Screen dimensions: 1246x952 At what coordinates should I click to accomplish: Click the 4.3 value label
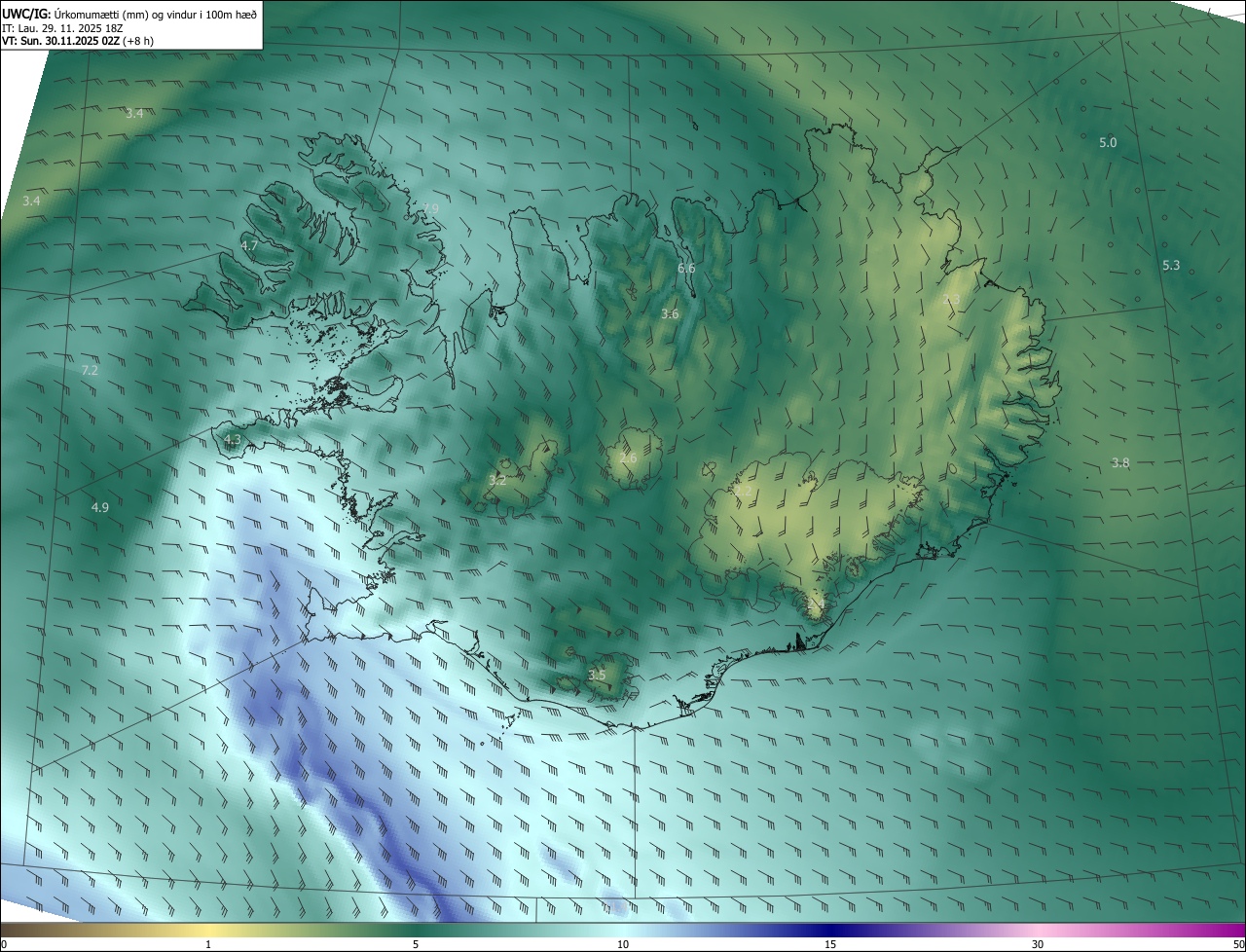[x=232, y=440]
